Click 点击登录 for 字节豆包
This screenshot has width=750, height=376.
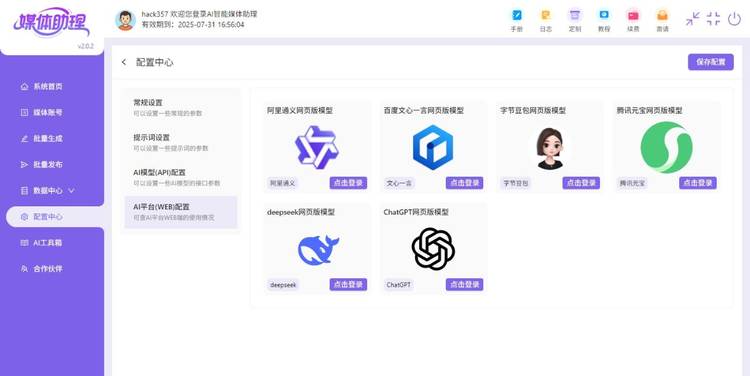pos(581,183)
